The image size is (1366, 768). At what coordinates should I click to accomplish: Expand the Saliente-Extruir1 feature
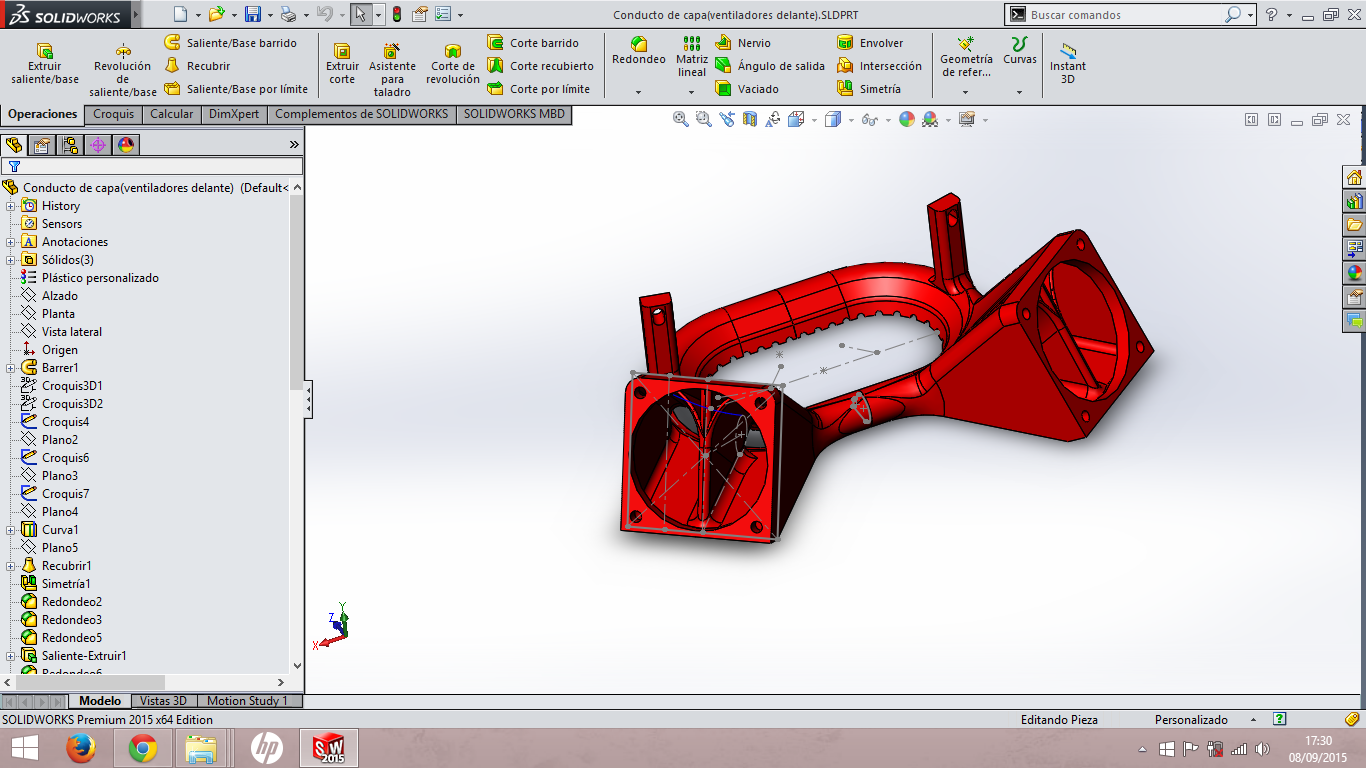pos(11,656)
